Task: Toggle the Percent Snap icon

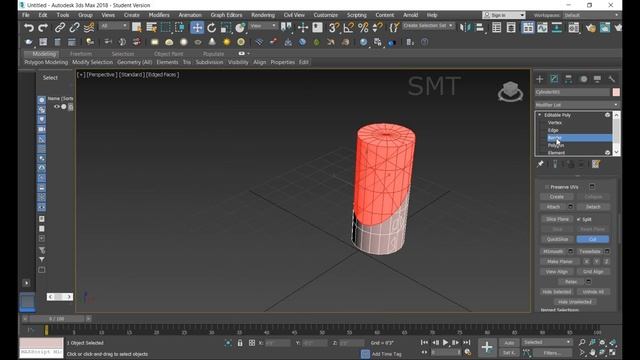Action: coord(363,27)
